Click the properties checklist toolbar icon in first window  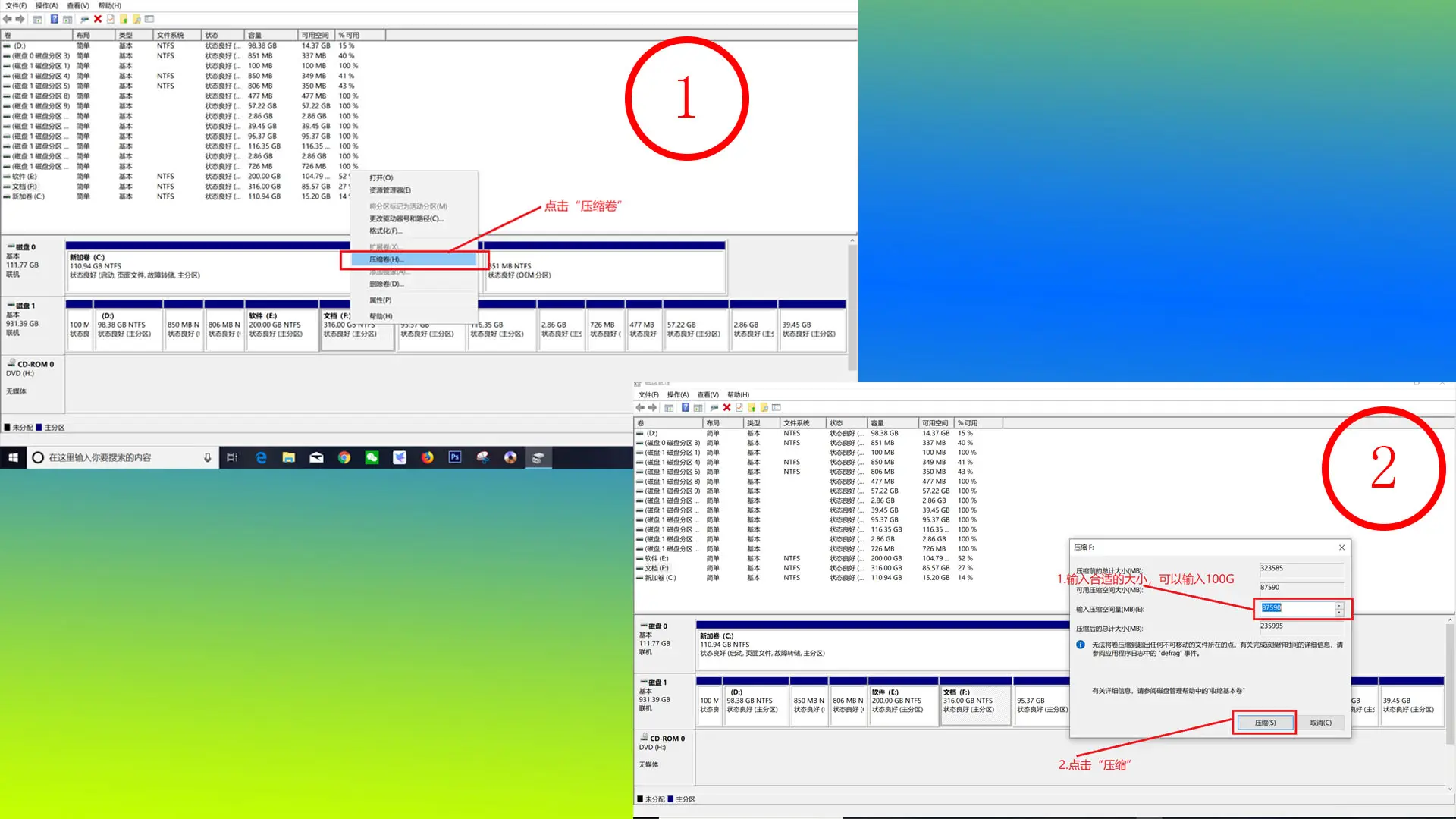[x=111, y=19]
